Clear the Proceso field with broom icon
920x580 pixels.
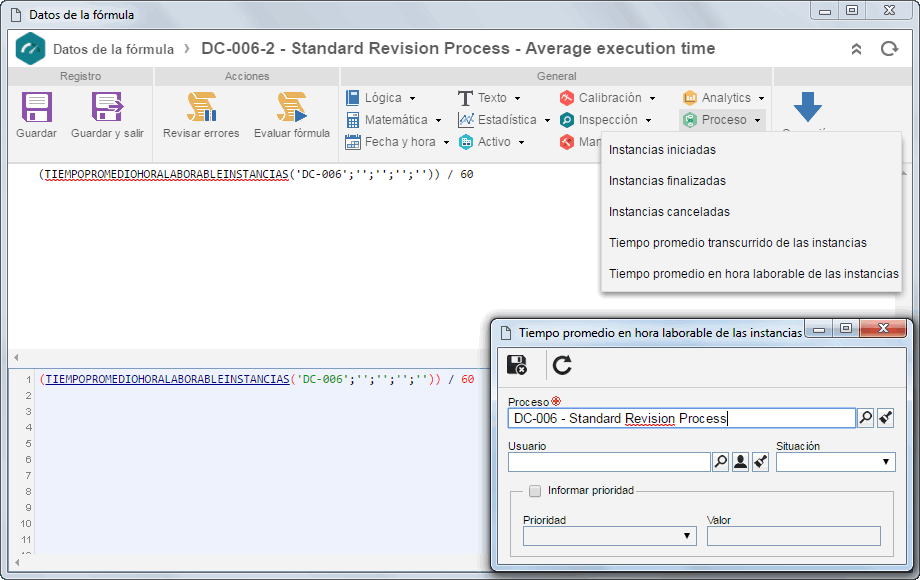pyautogui.click(x=885, y=418)
